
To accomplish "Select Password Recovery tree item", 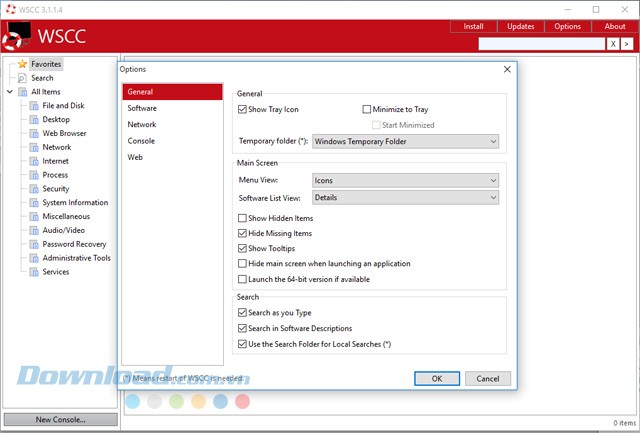I will pos(74,244).
